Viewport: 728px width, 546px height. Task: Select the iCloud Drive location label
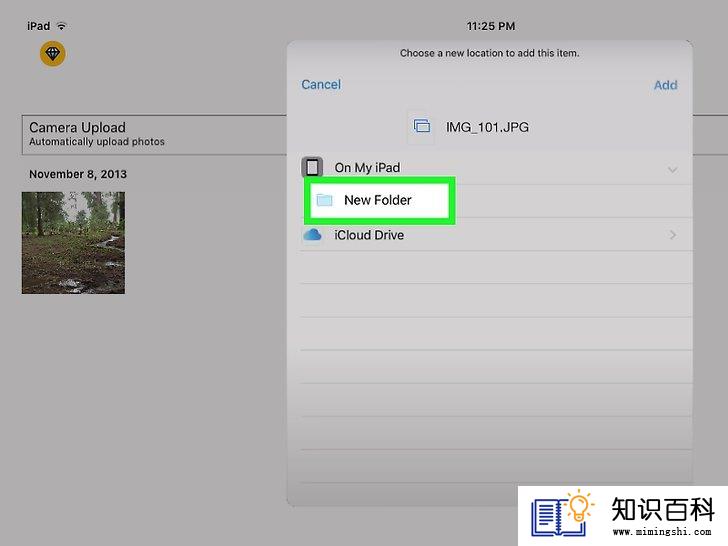(369, 235)
